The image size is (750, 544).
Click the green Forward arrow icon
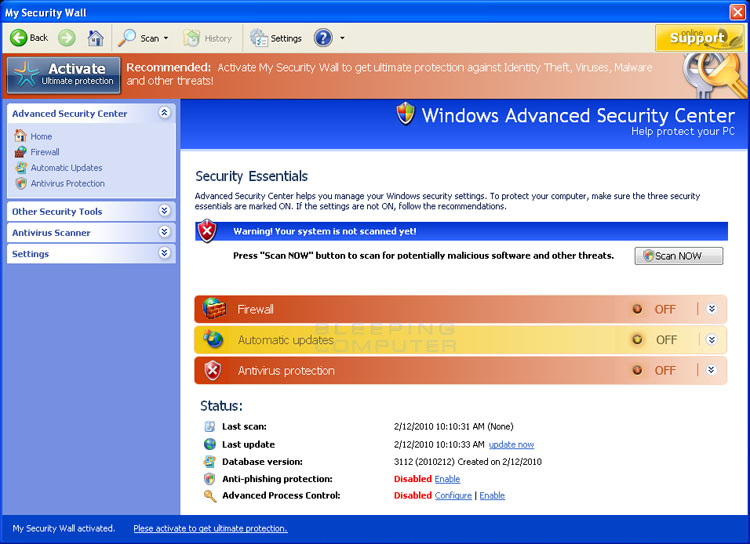(x=67, y=38)
